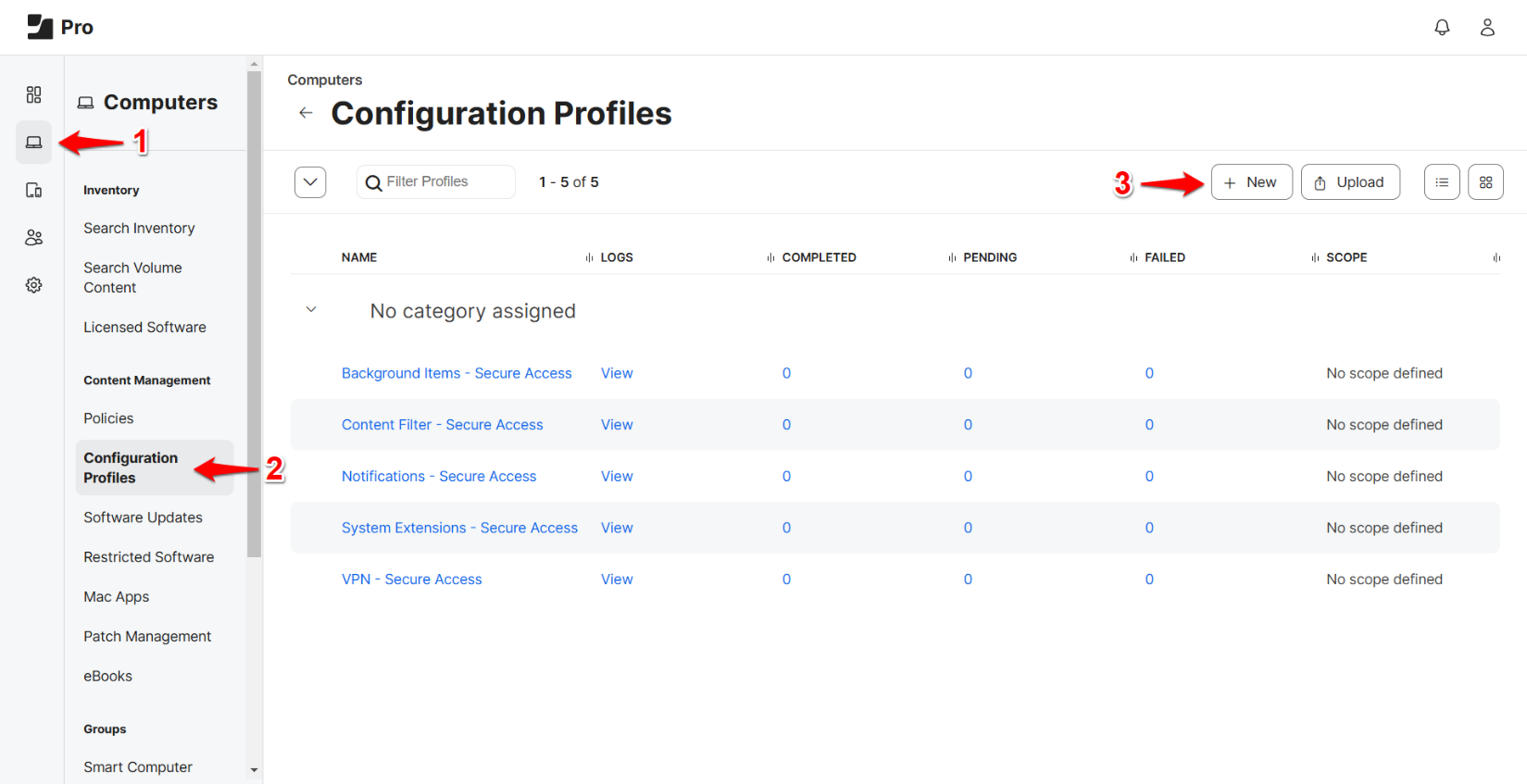Switch to list view layout

[1442, 182]
